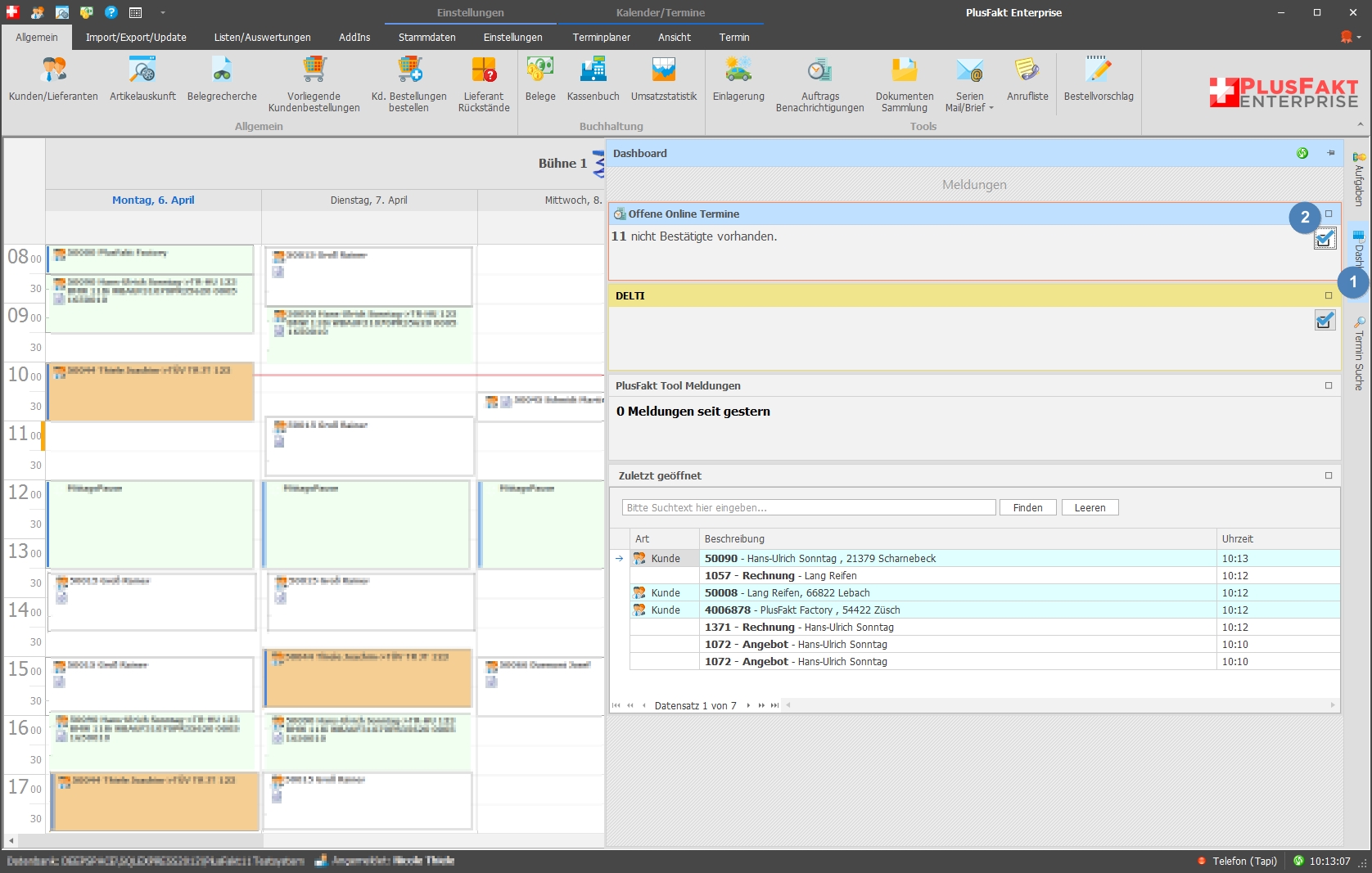Open Auftrags Benachrichtigungen

(x=819, y=83)
